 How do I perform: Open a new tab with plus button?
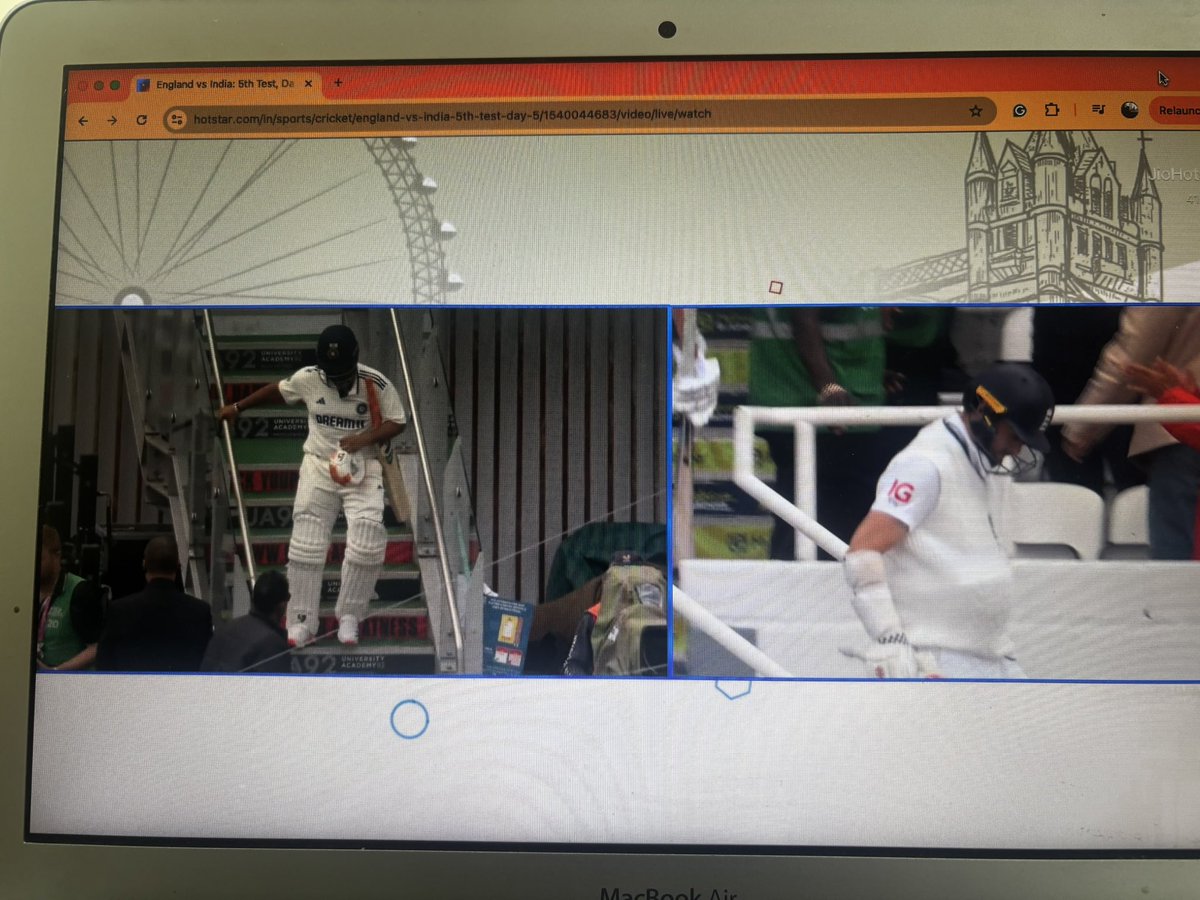point(338,83)
